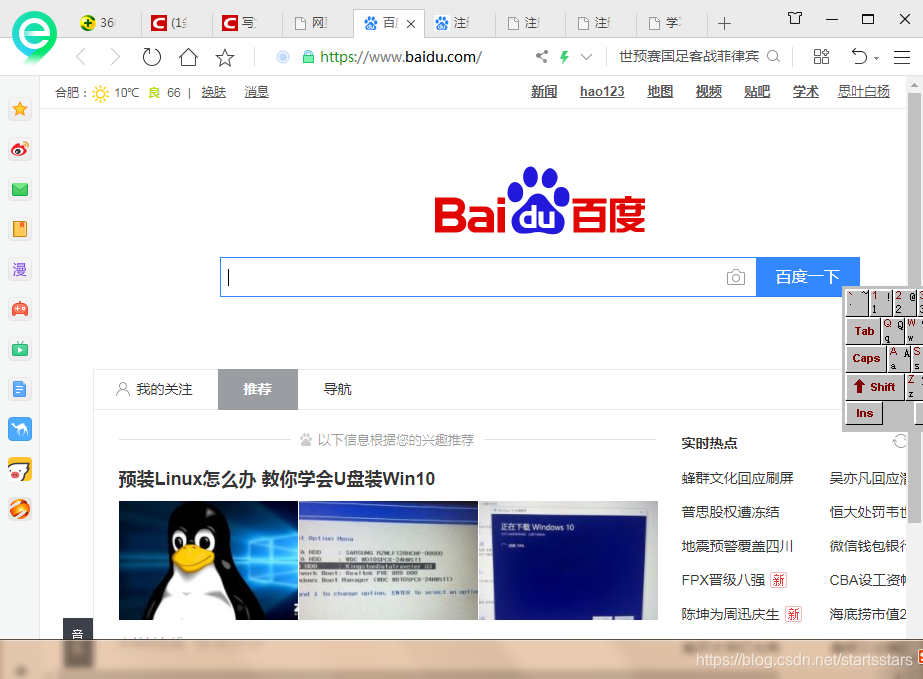Reload the page with the refresh icon
The image size is (923, 679).
pos(151,57)
